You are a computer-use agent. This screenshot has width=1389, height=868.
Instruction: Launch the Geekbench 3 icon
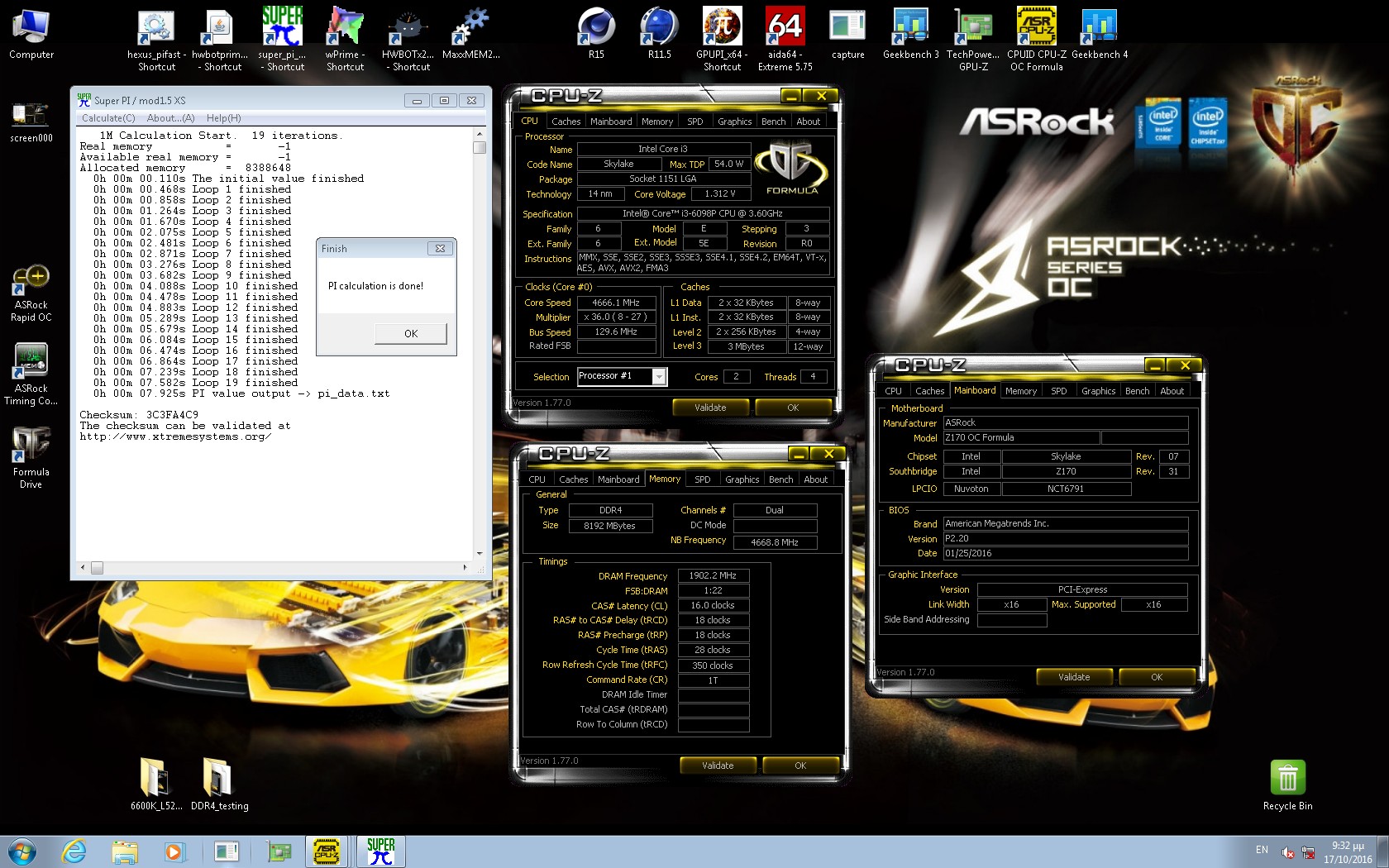tap(910, 35)
